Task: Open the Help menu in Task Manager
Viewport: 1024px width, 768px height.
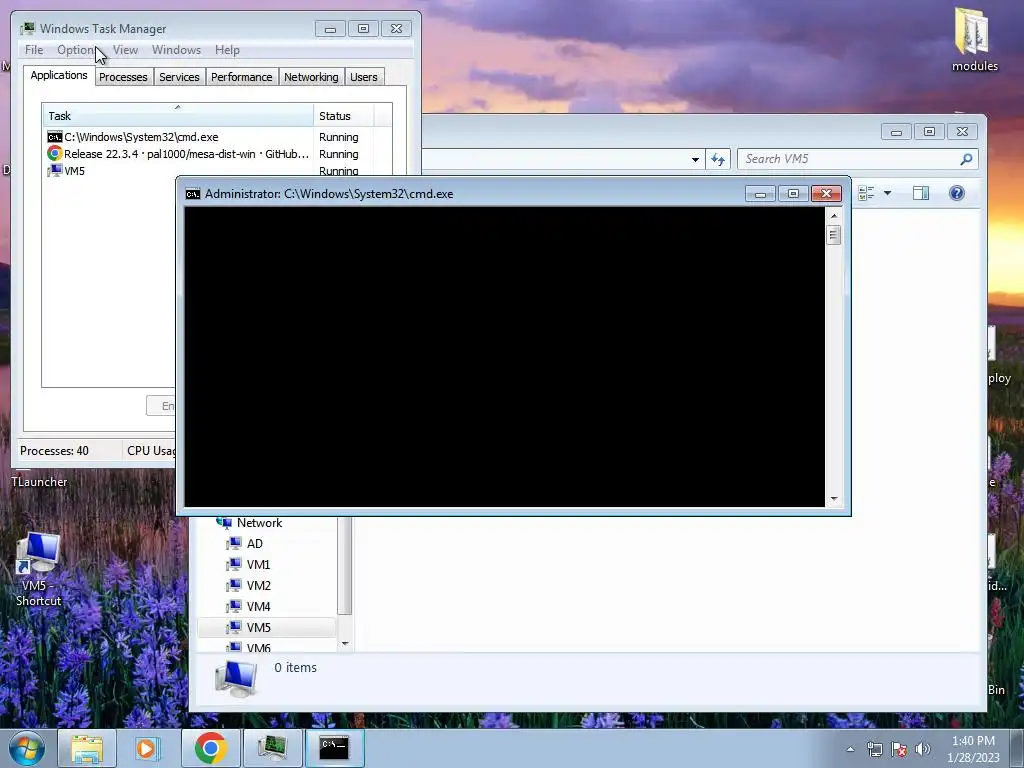Action: [227, 50]
